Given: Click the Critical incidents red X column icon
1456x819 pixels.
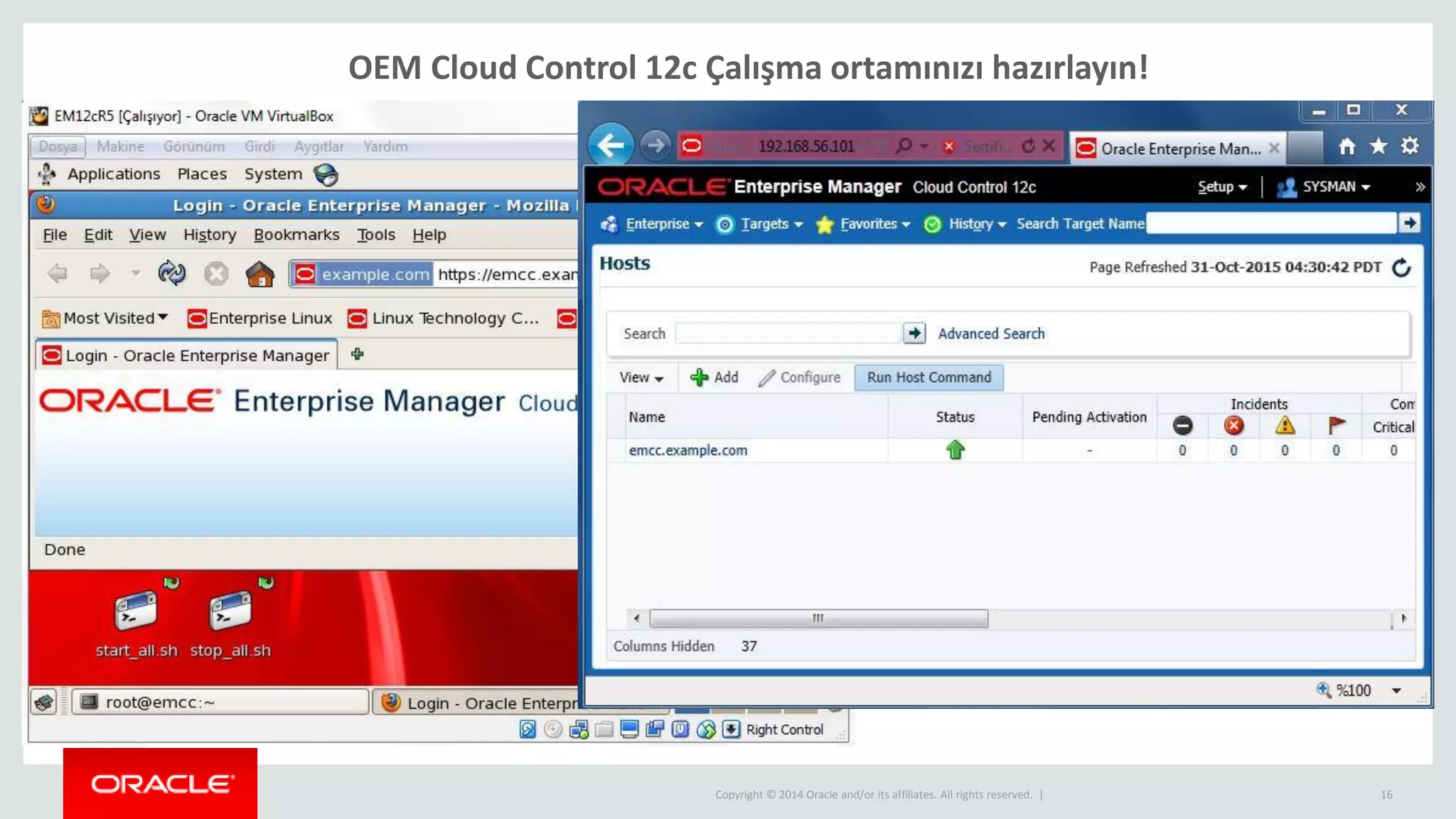Looking at the screenshot, I should [1233, 425].
